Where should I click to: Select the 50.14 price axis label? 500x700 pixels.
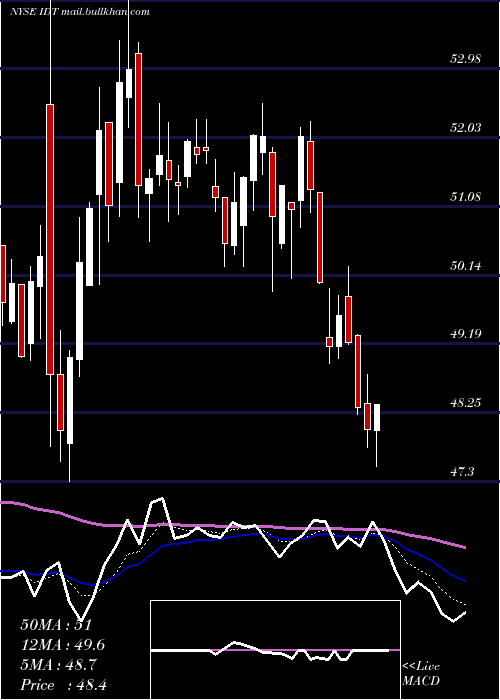tap(465, 266)
